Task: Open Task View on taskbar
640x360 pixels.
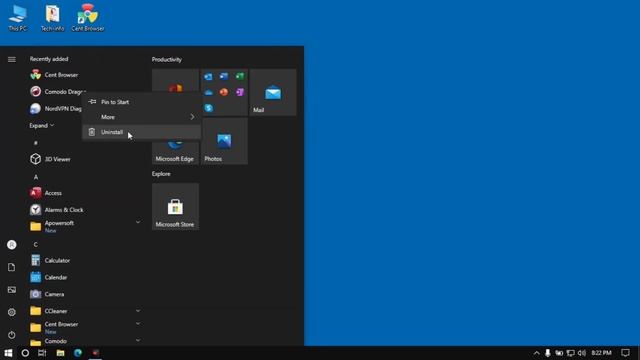Action: pyautogui.click(x=42, y=353)
